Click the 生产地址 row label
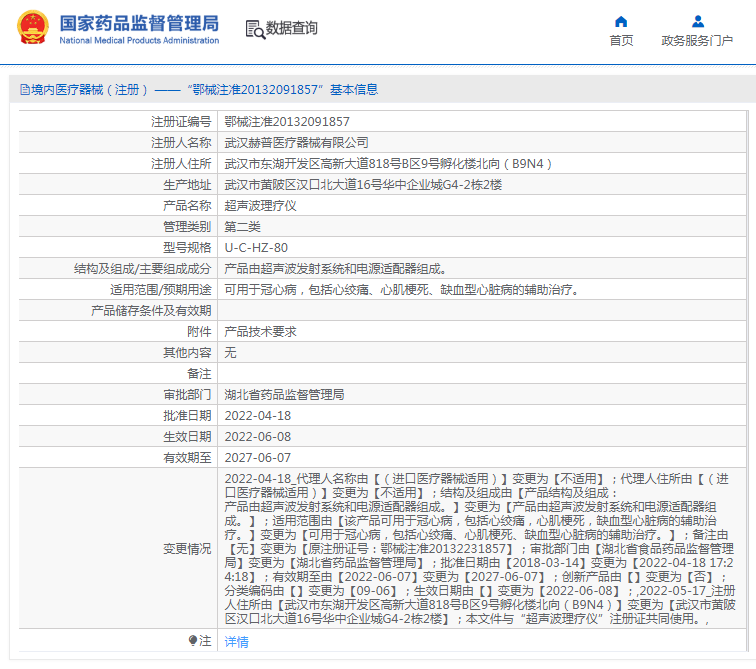Image resolution: width=756 pixels, height=669 pixels. (187, 185)
